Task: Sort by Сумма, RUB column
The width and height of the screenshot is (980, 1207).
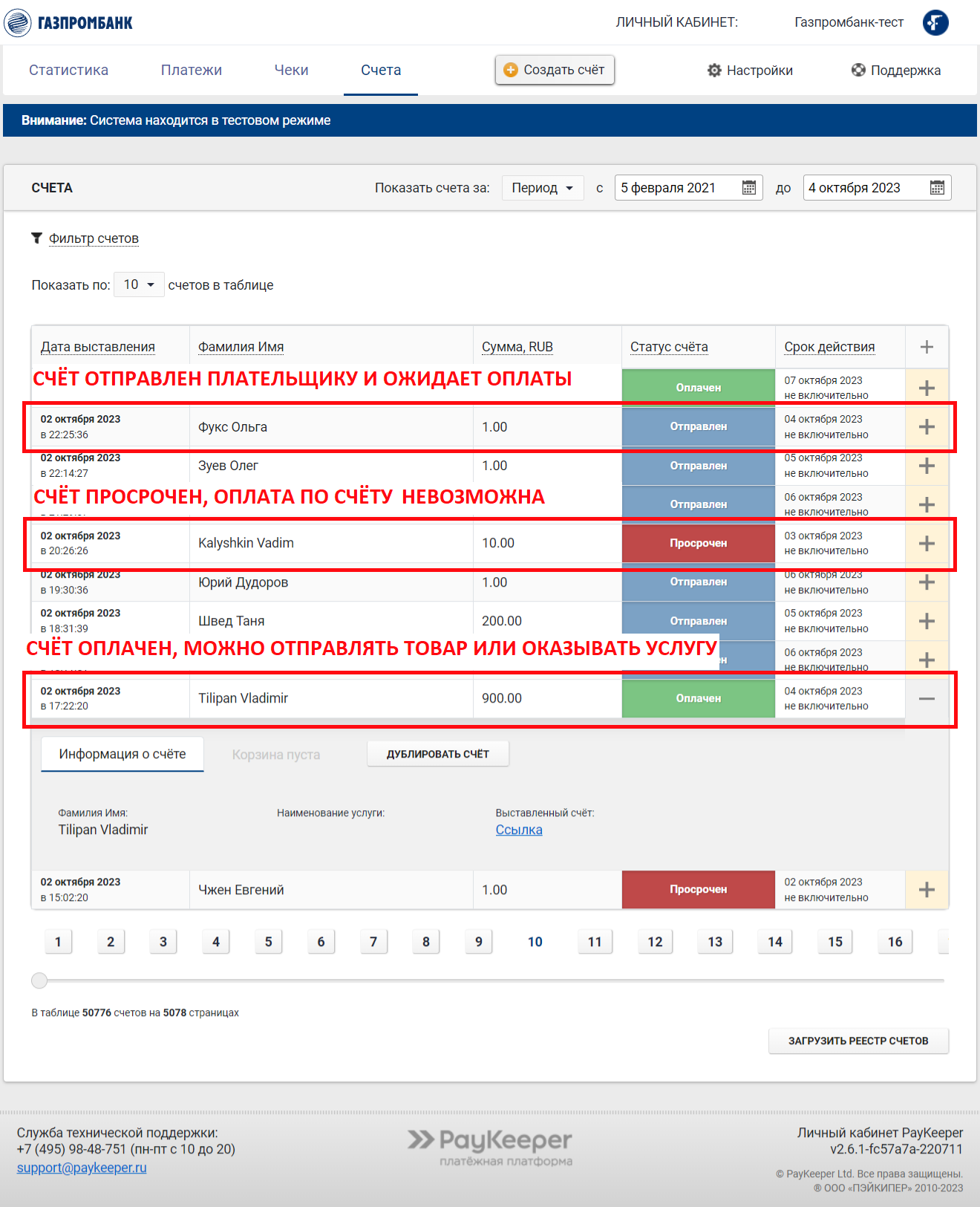Action: pos(517,347)
